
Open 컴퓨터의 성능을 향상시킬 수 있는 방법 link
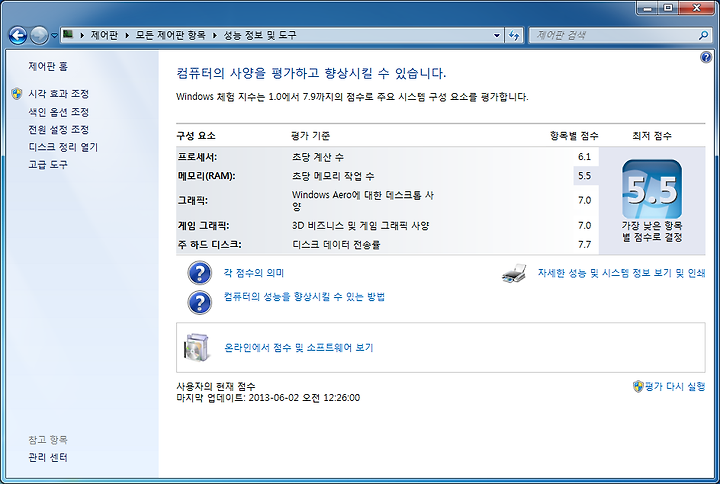(304, 297)
